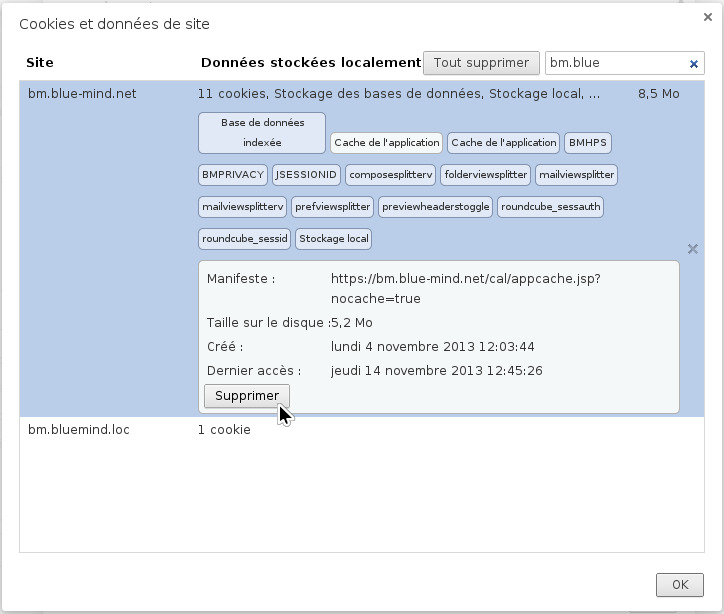Show the folderviewsplitter cookie details
Image resolution: width=724 pixels, height=614 pixels.
click(485, 175)
